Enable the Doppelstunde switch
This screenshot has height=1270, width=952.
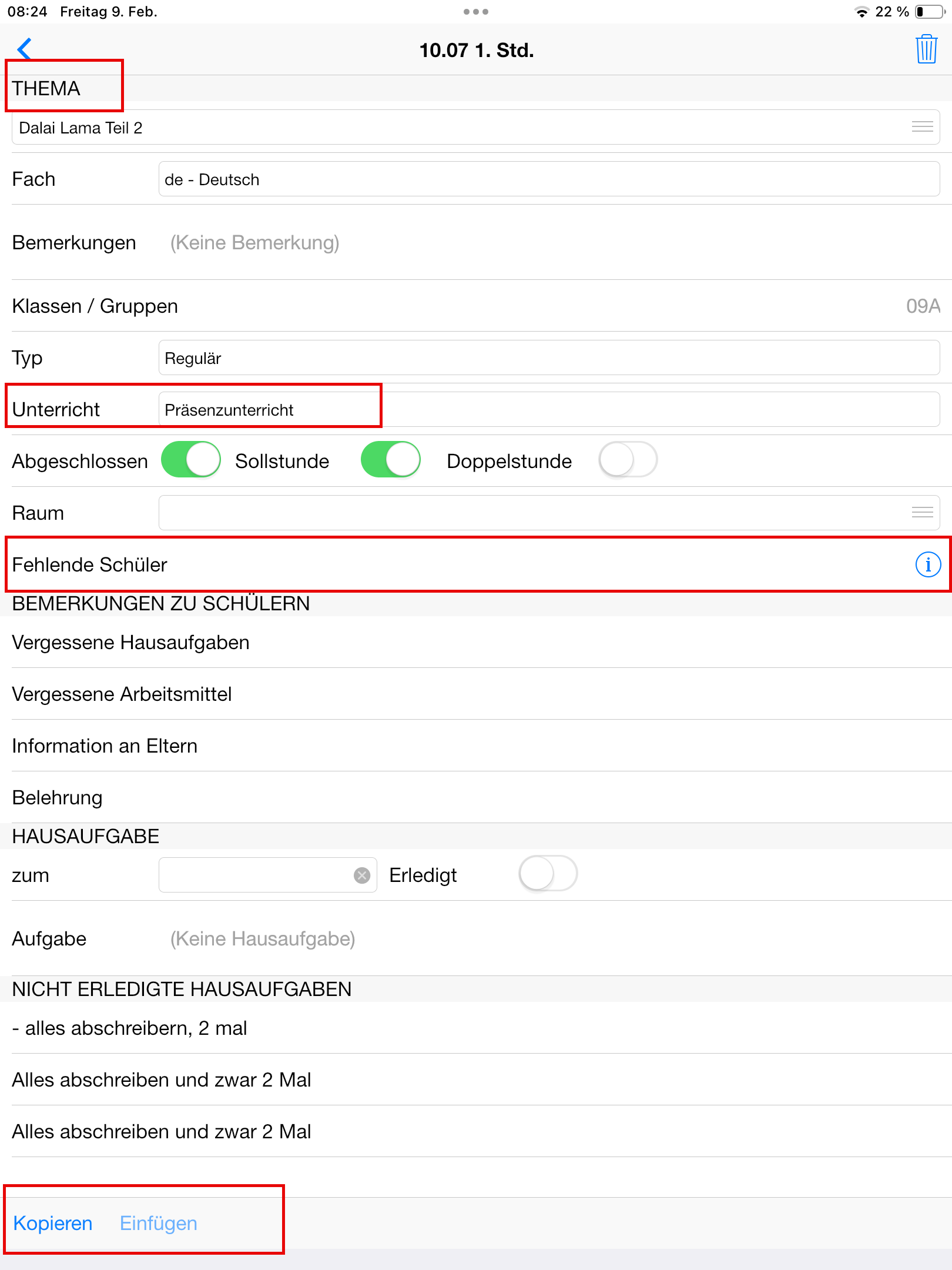[x=628, y=460]
